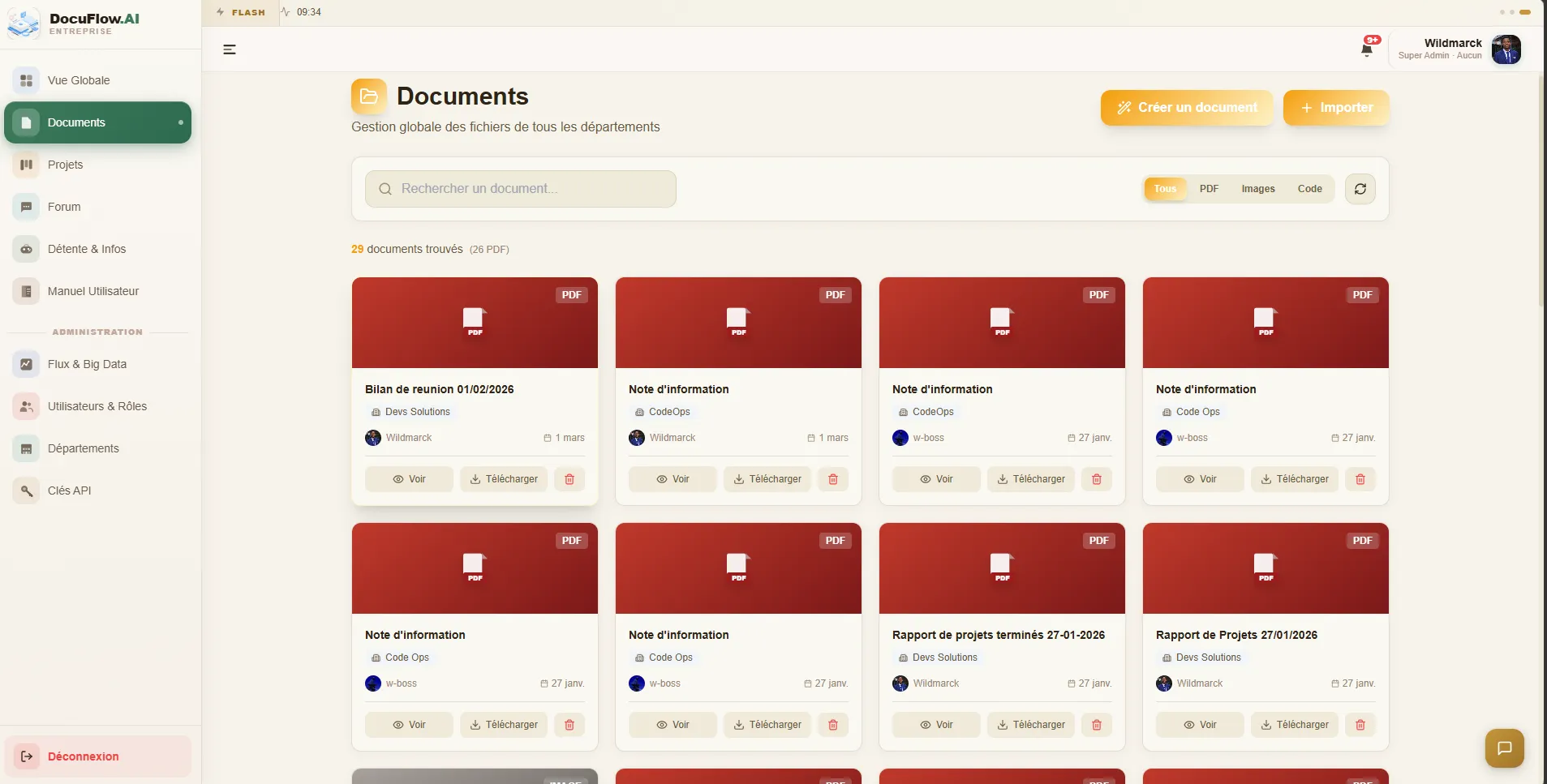Screen dimensions: 1547x784
Task: Delete Bilan de reunion 01/02/2026 document
Action: [x=569, y=479]
